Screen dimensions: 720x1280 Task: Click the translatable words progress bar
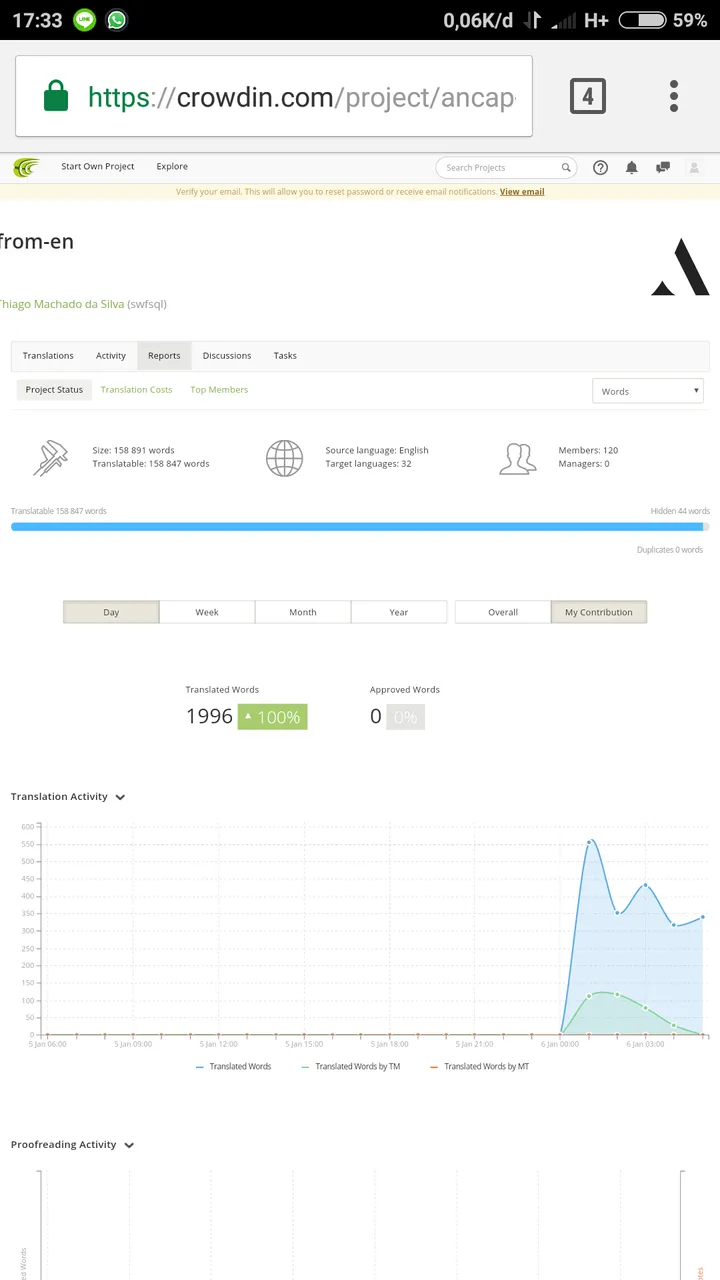pos(360,526)
